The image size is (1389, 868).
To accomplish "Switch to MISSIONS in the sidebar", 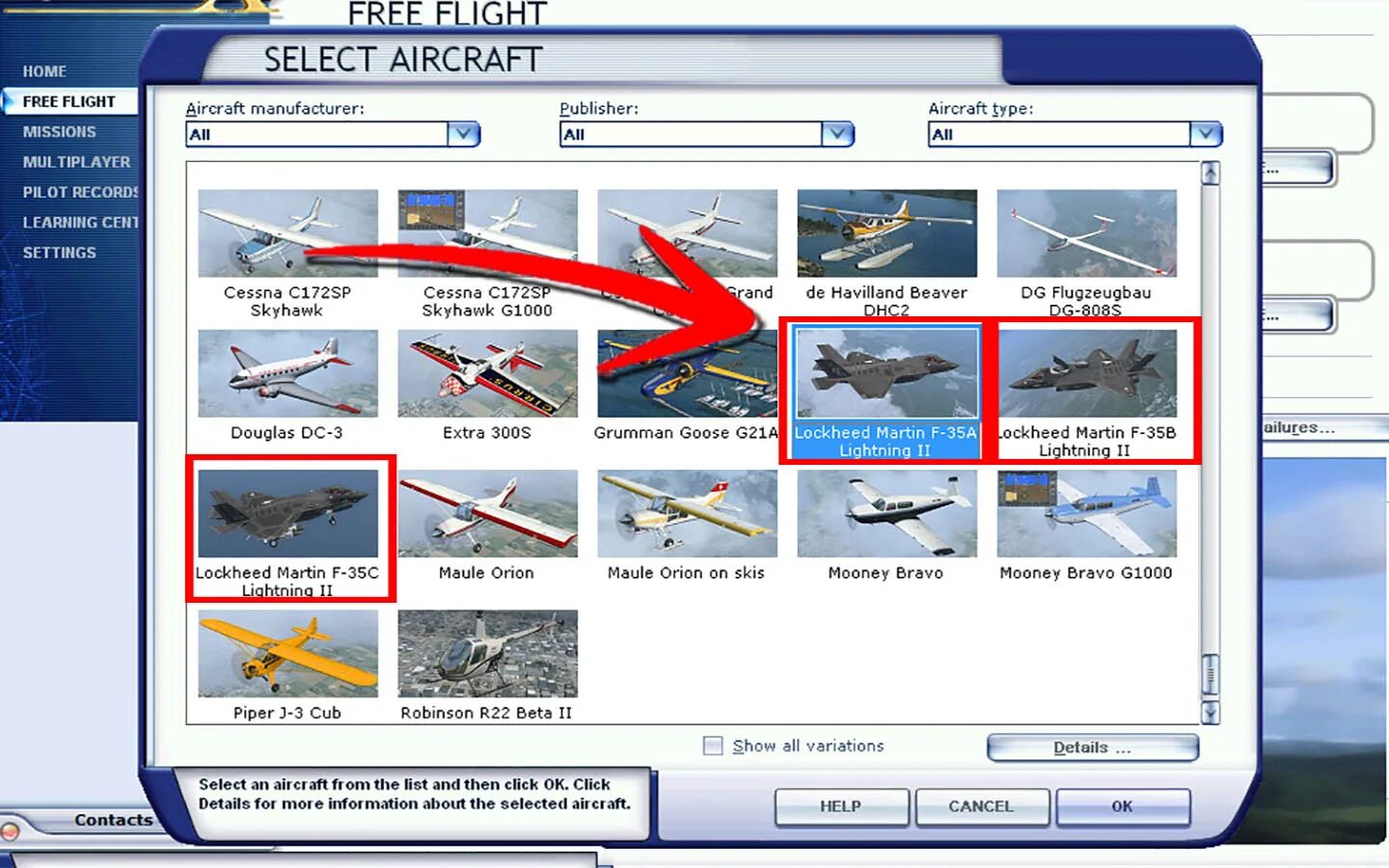I will click(59, 131).
